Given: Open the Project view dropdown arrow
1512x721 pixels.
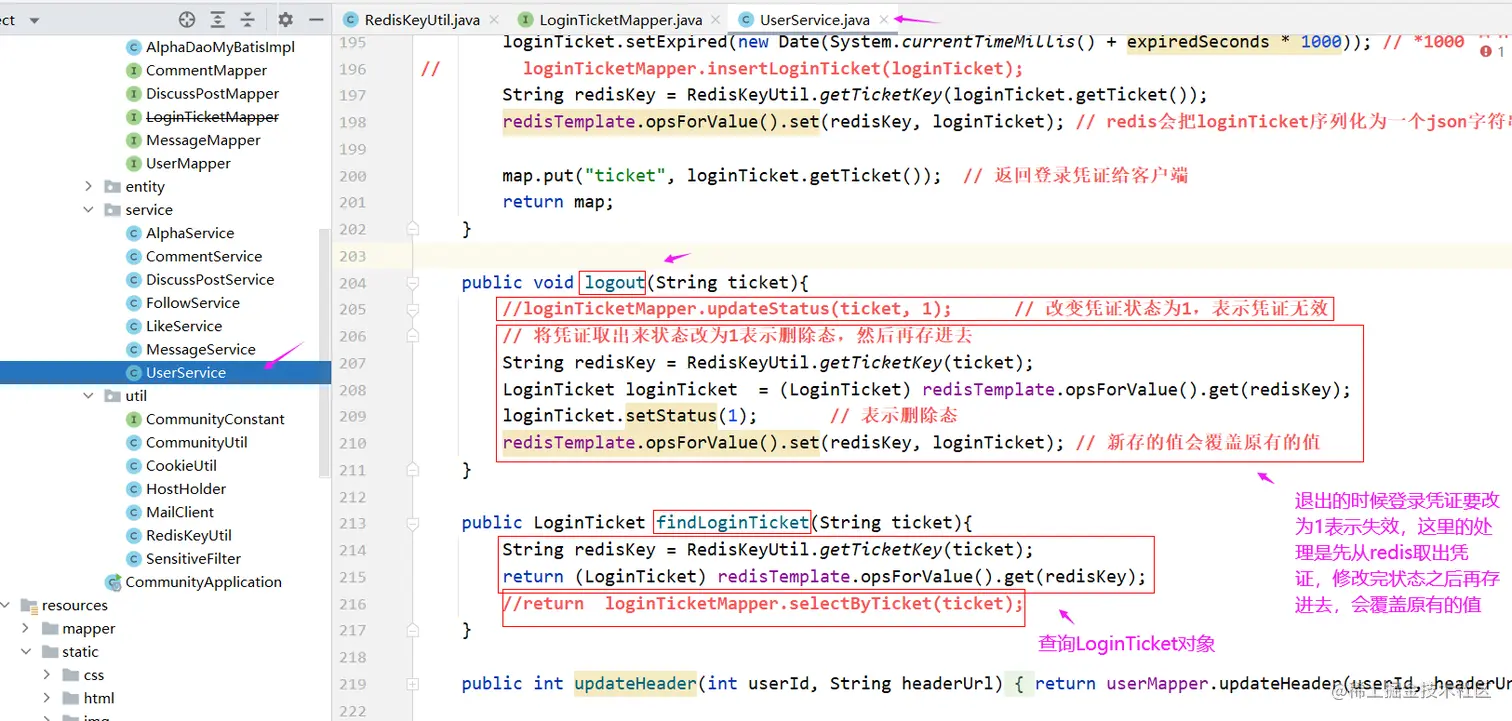Looking at the screenshot, I should click(x=35, y=20).
